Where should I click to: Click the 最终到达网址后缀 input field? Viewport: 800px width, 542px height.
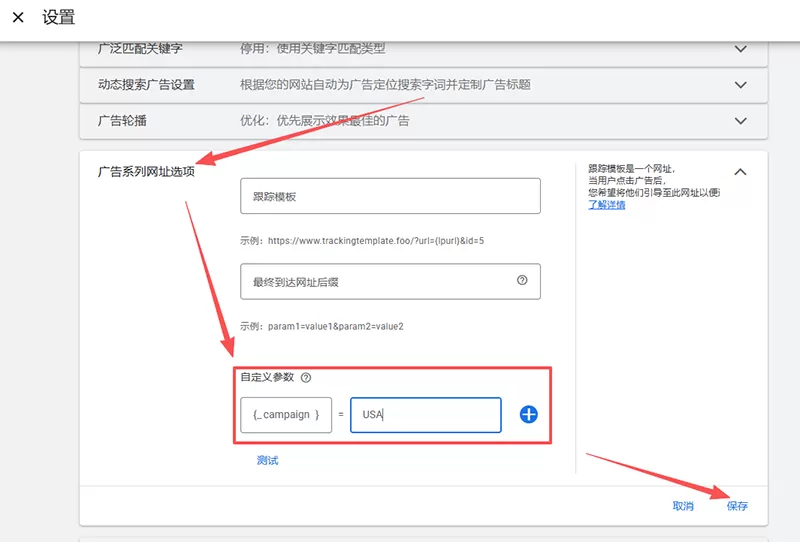click(x=390, y=281)
